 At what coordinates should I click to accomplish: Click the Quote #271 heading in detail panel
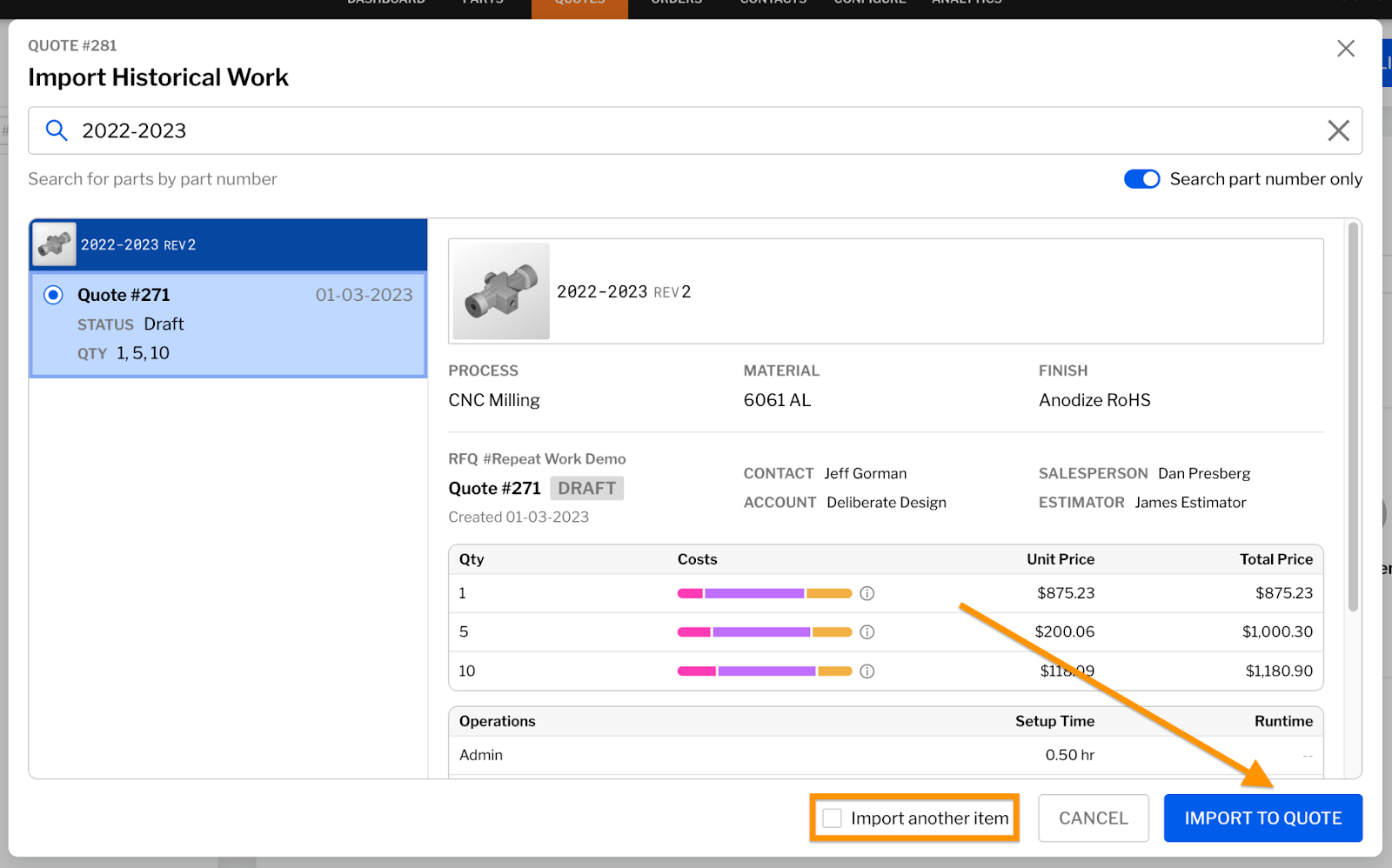[494, 488]
